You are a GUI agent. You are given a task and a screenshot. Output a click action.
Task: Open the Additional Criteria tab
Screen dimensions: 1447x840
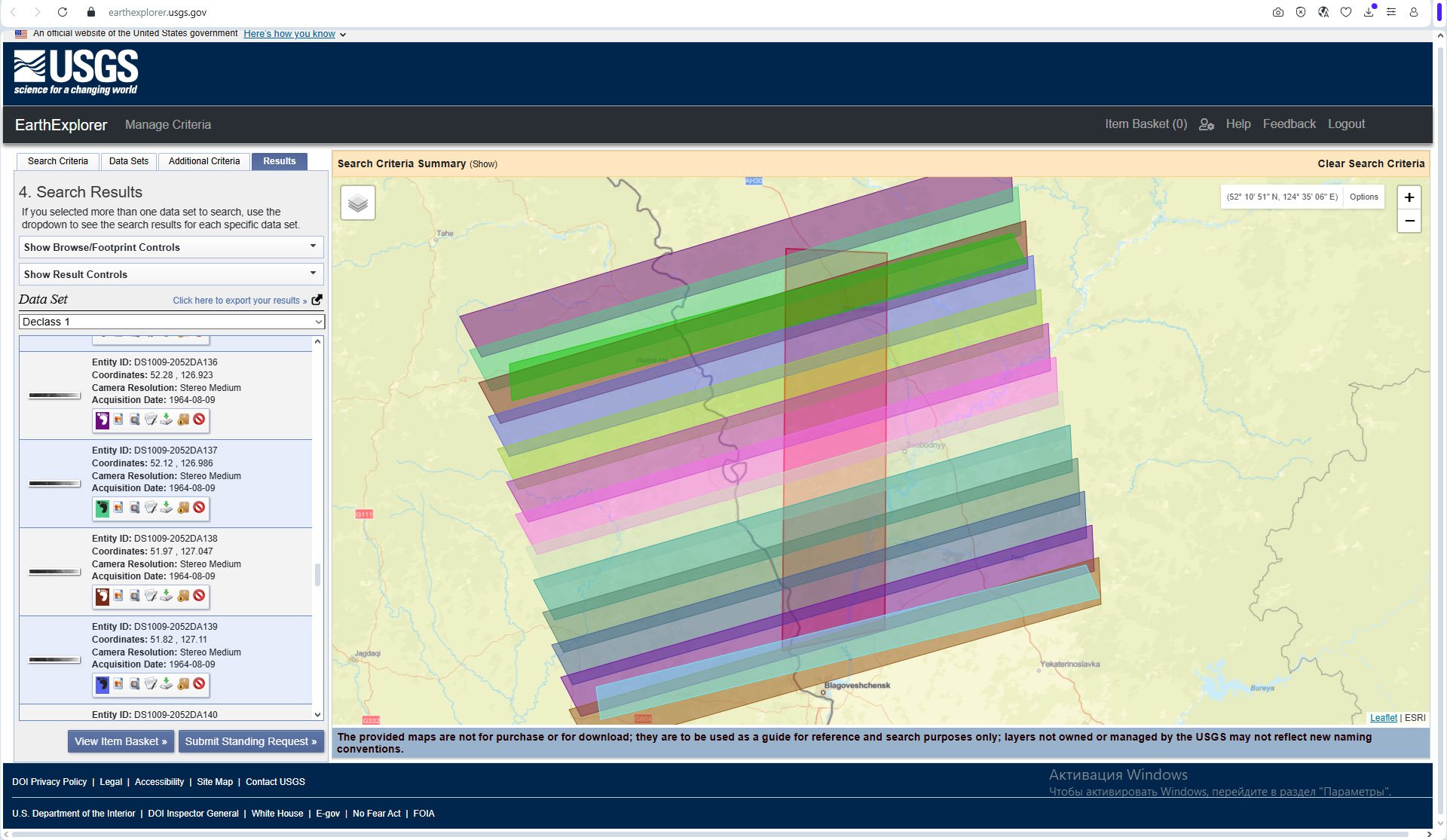pos(203,161)
